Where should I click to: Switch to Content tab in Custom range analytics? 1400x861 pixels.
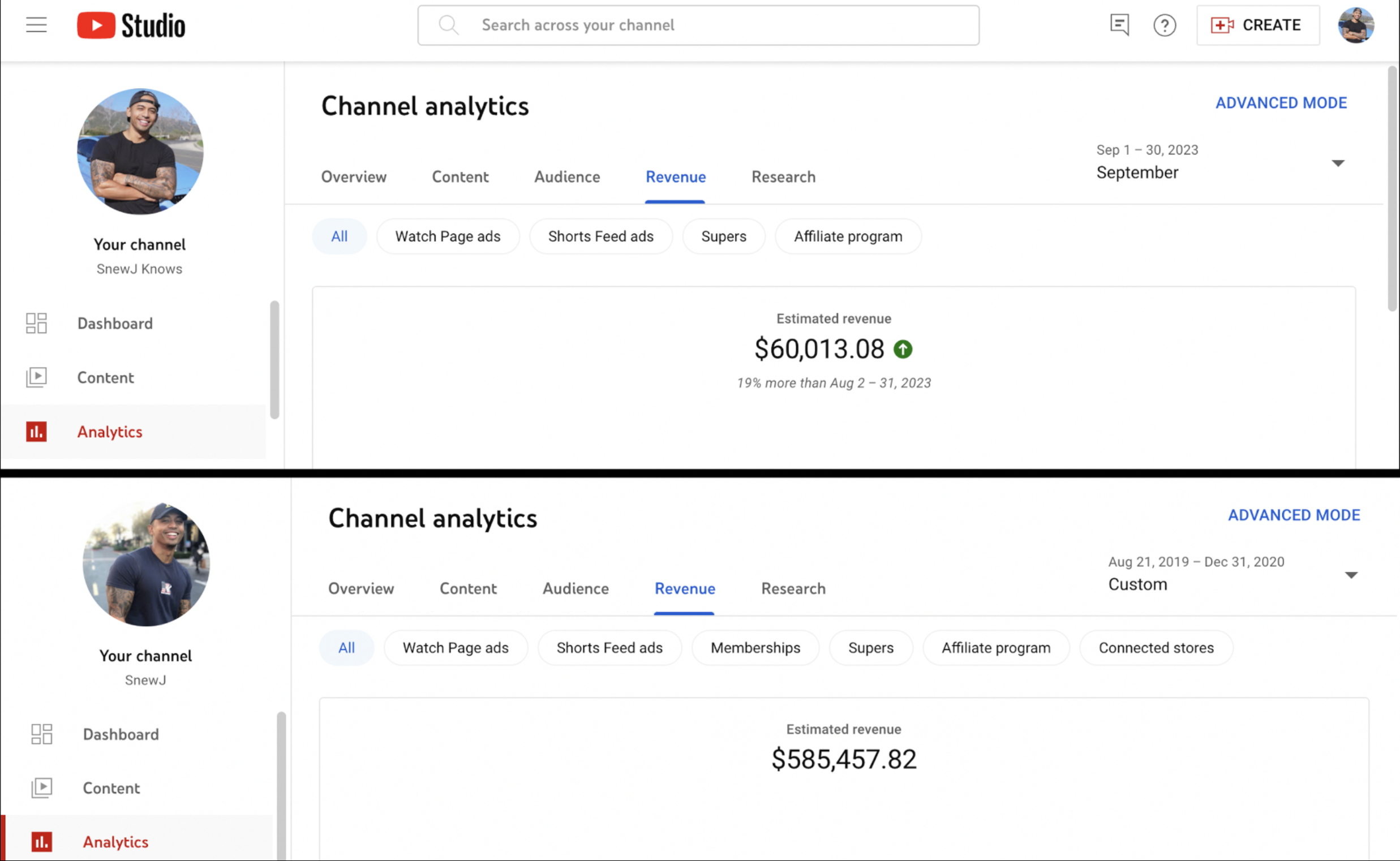pyautogui.click(x=468, y=589)
